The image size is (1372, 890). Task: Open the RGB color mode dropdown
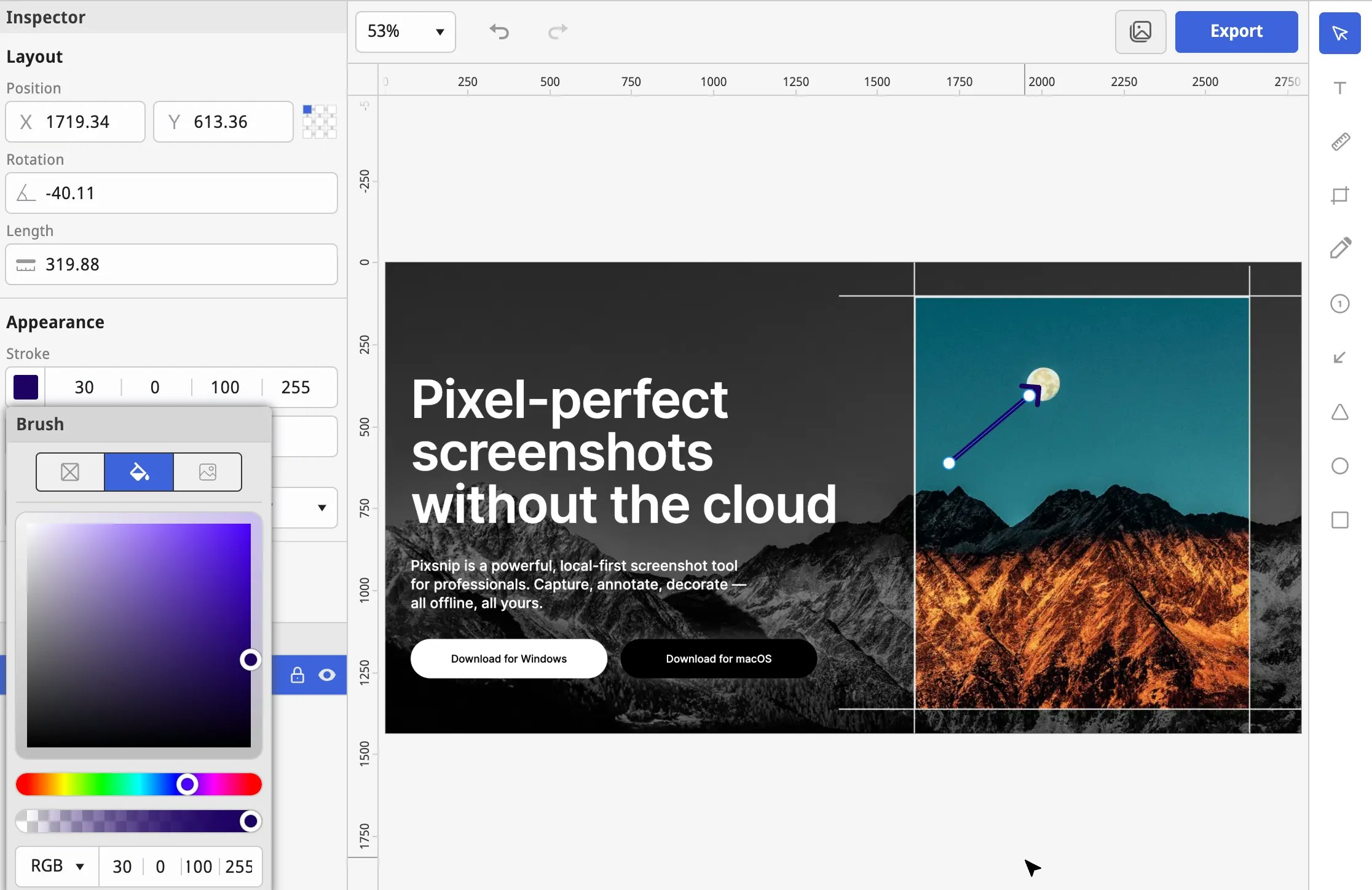[58, 866]
